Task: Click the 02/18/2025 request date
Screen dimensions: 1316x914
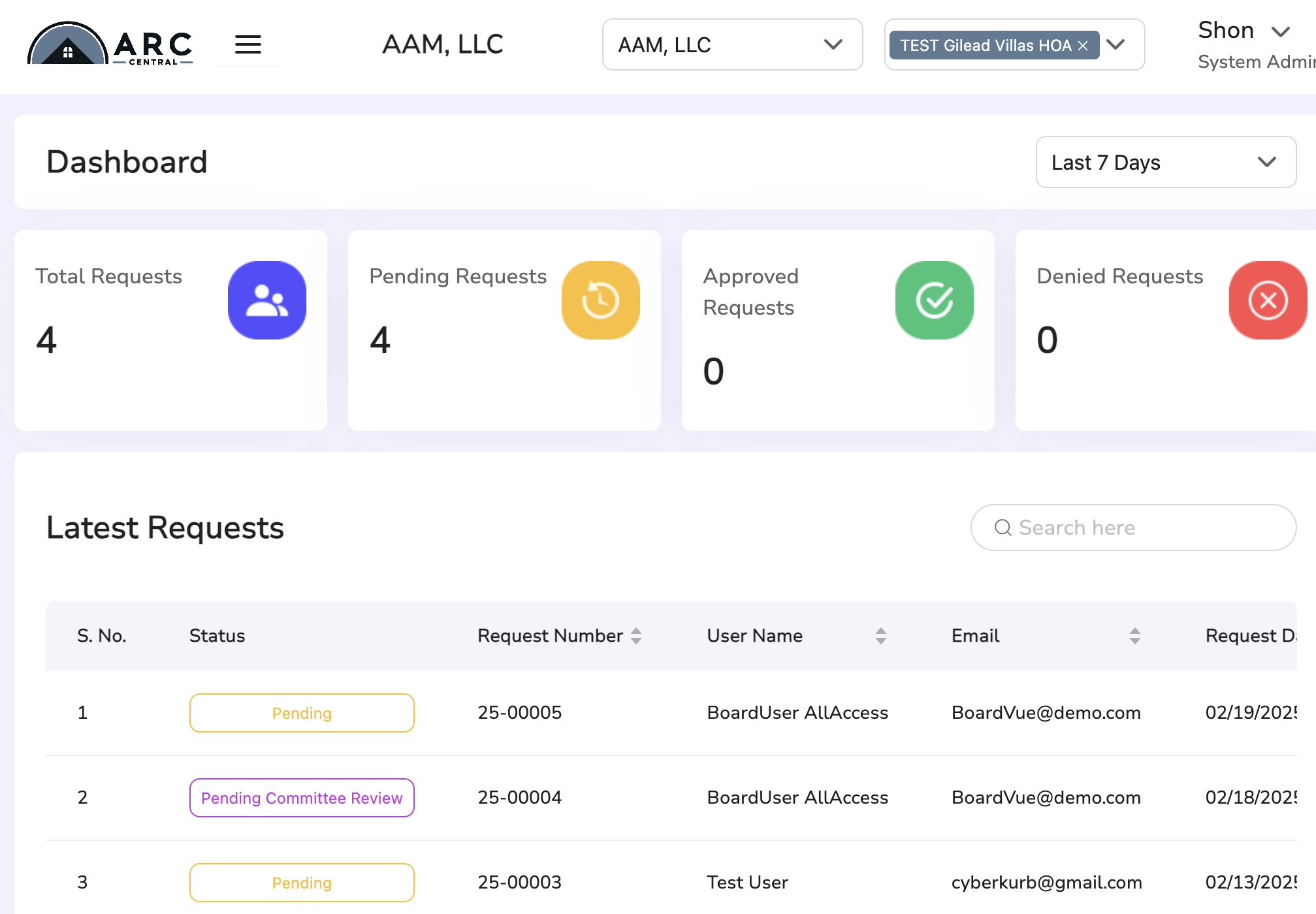Action: coord(1251,798)
